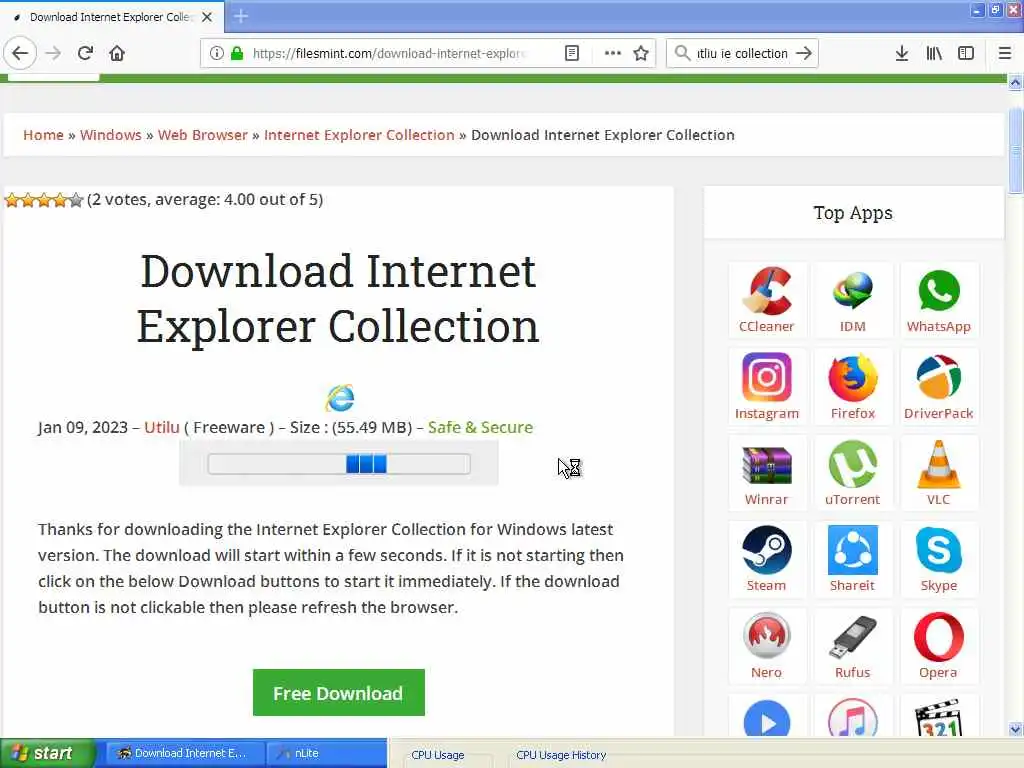Click the green padlock security icon

tap(238, 53)
